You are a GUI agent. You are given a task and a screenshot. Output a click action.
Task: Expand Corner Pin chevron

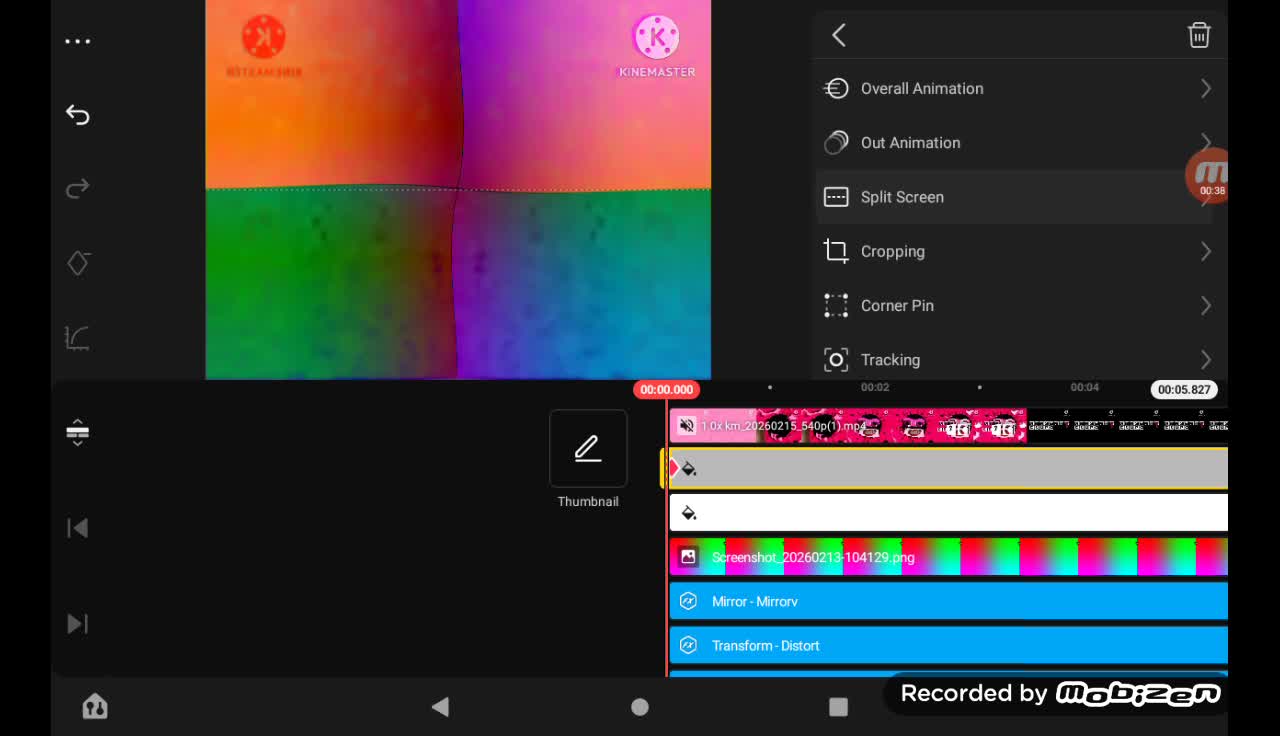1205,306
